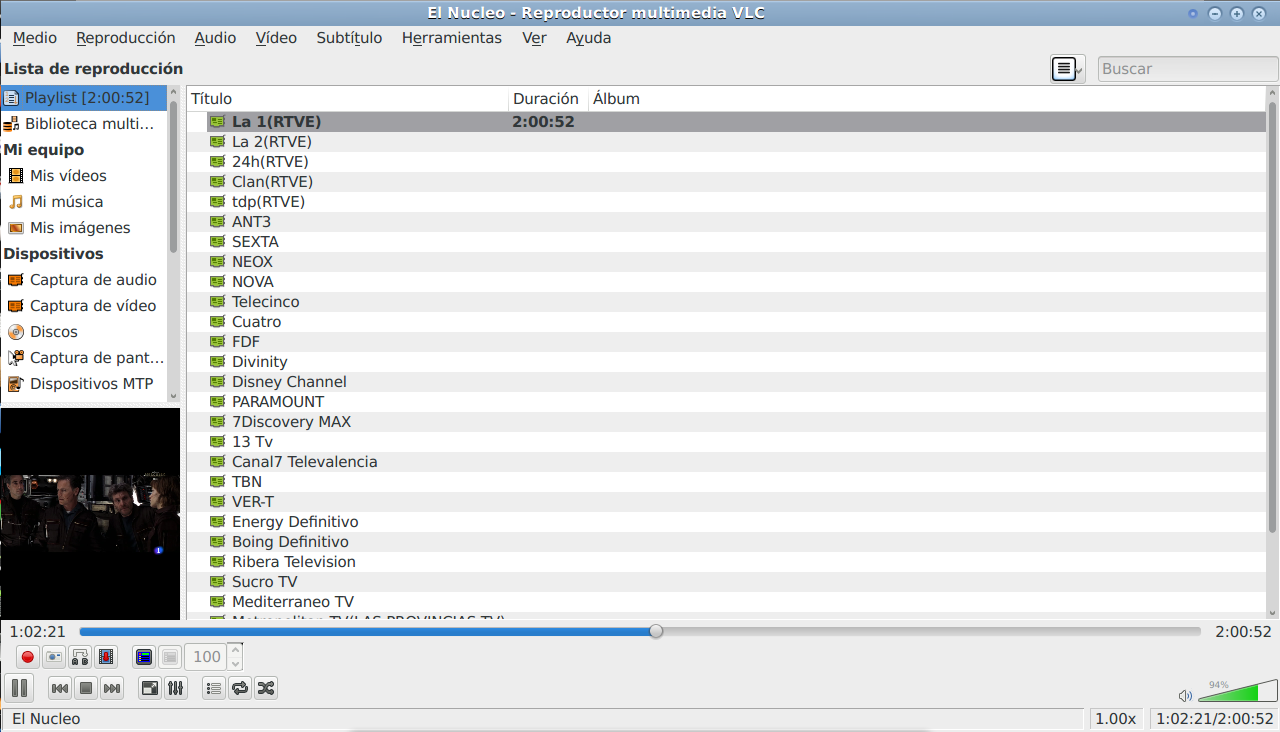Select Discos in the sidebar
The width and height of the screenshot is (1280, 732).
pos(84,332)
